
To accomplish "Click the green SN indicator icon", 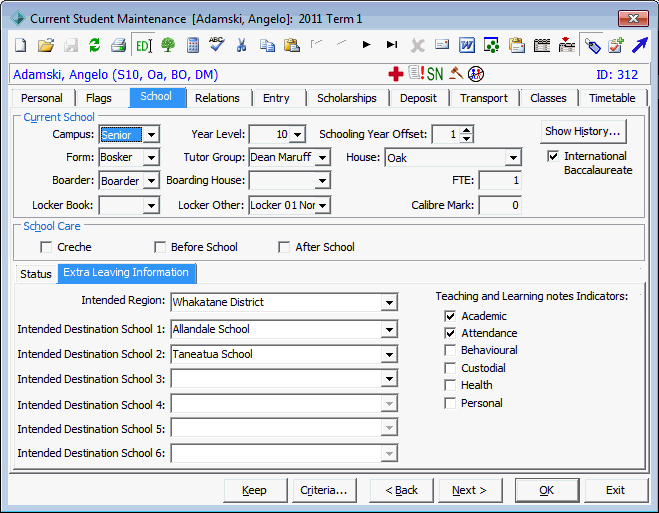I will [x=435, y=74].
